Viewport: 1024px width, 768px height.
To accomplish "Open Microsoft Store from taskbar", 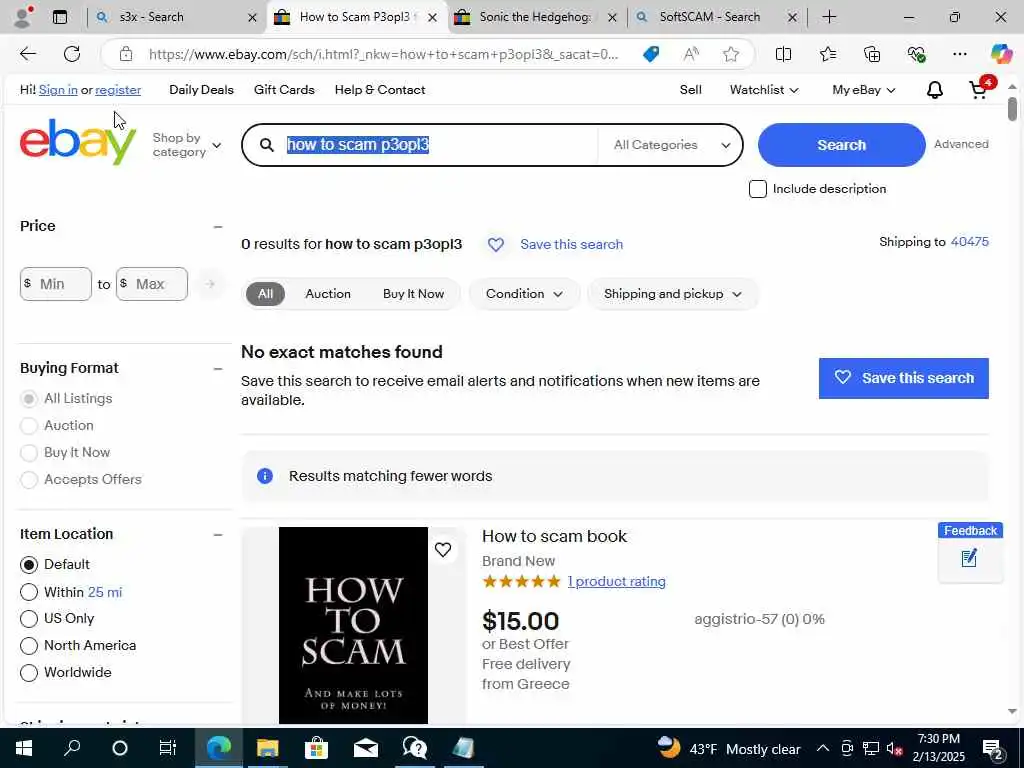I will [x=317, y=748].
